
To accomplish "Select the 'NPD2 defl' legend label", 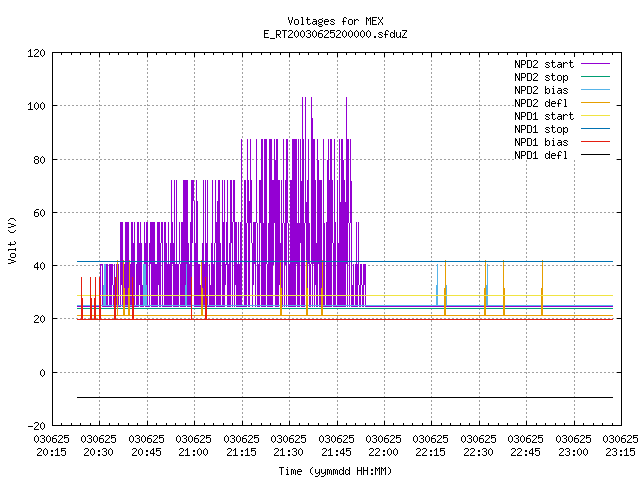I will (541, 103).
